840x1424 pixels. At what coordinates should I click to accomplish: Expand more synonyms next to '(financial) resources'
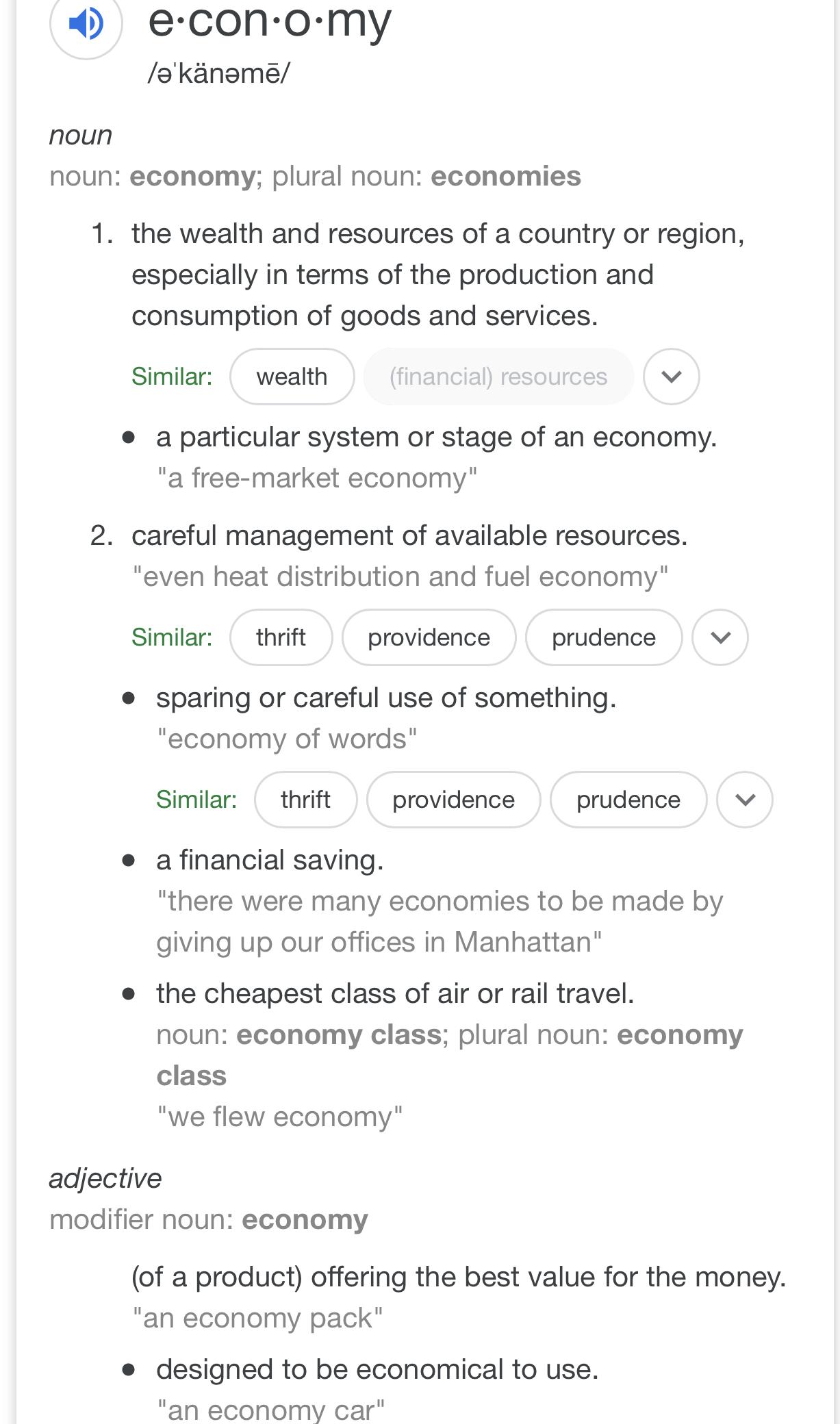671,377
